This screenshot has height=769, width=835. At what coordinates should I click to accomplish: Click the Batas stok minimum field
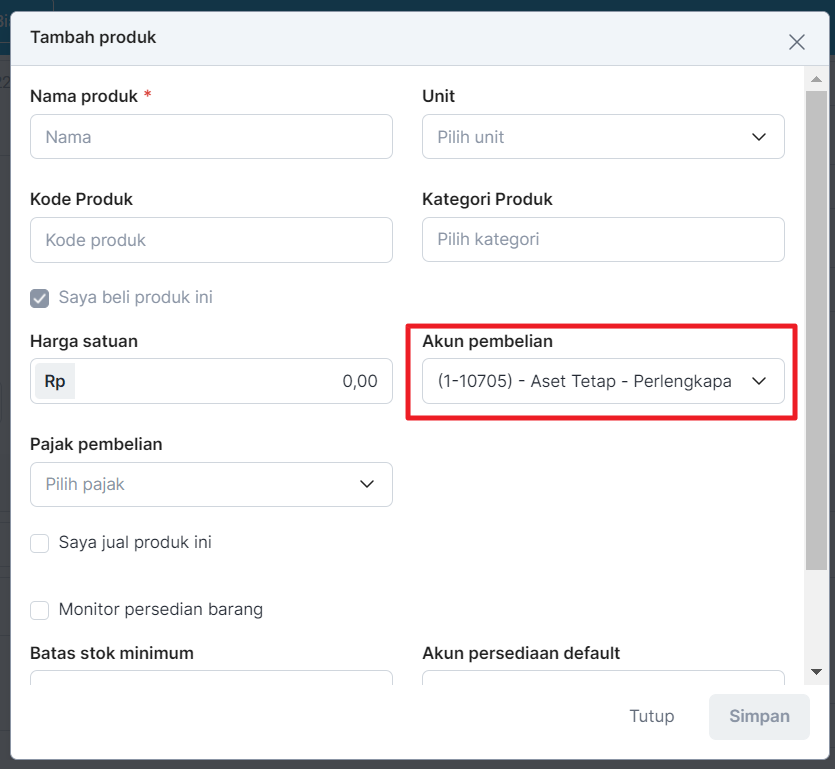tap(211, 677)
